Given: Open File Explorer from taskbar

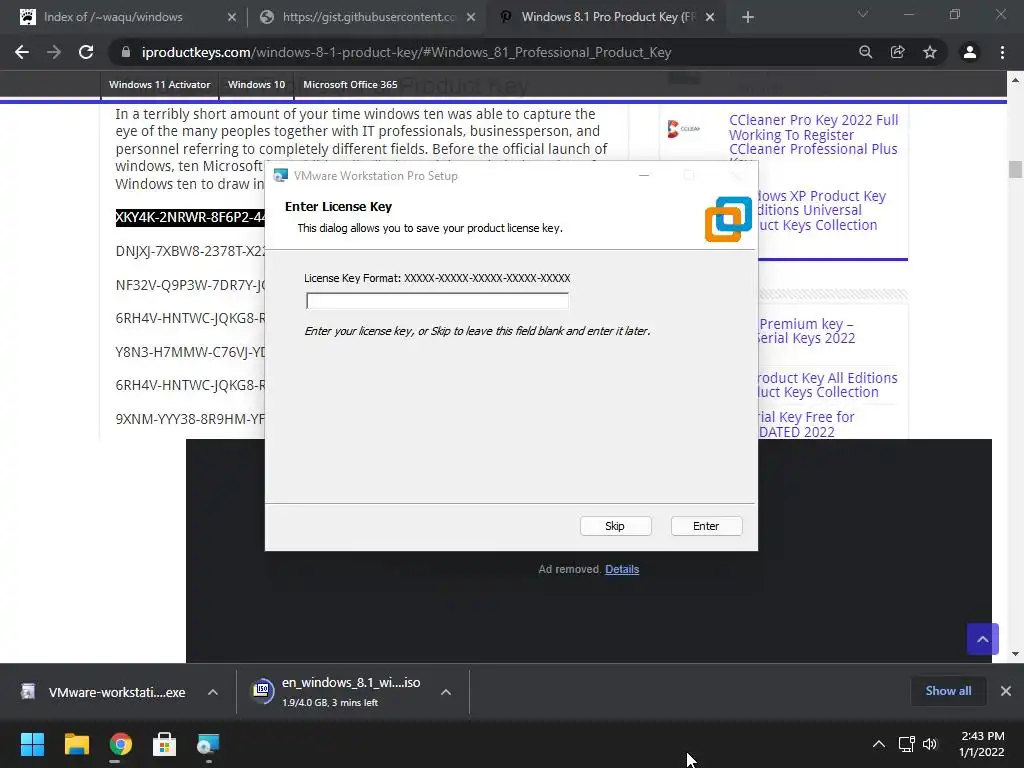Looking at the screenshot, I should pyautogui.click(x=76, y=744).
